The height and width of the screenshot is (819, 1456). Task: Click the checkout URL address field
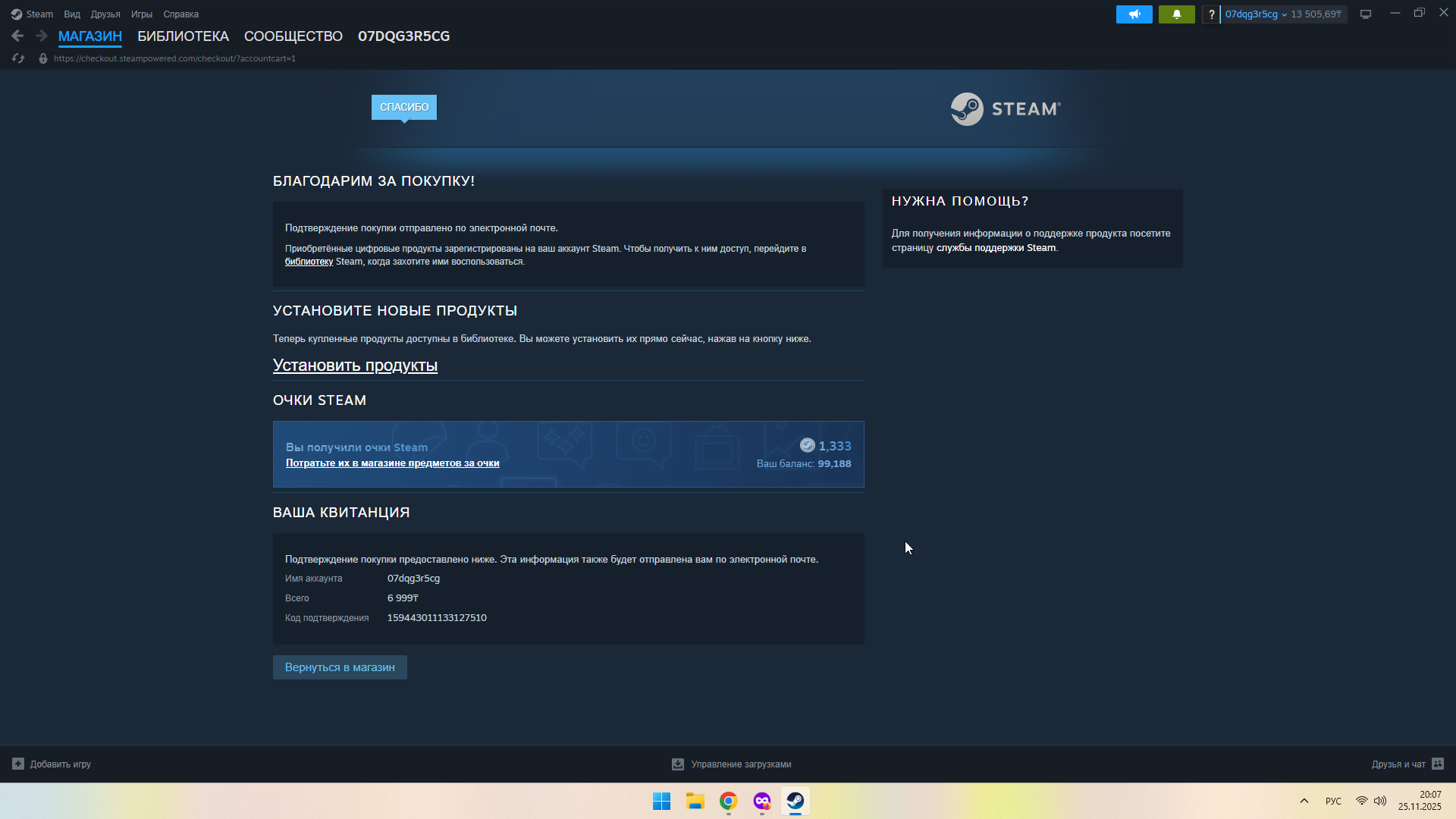click(x=174, y=58)
